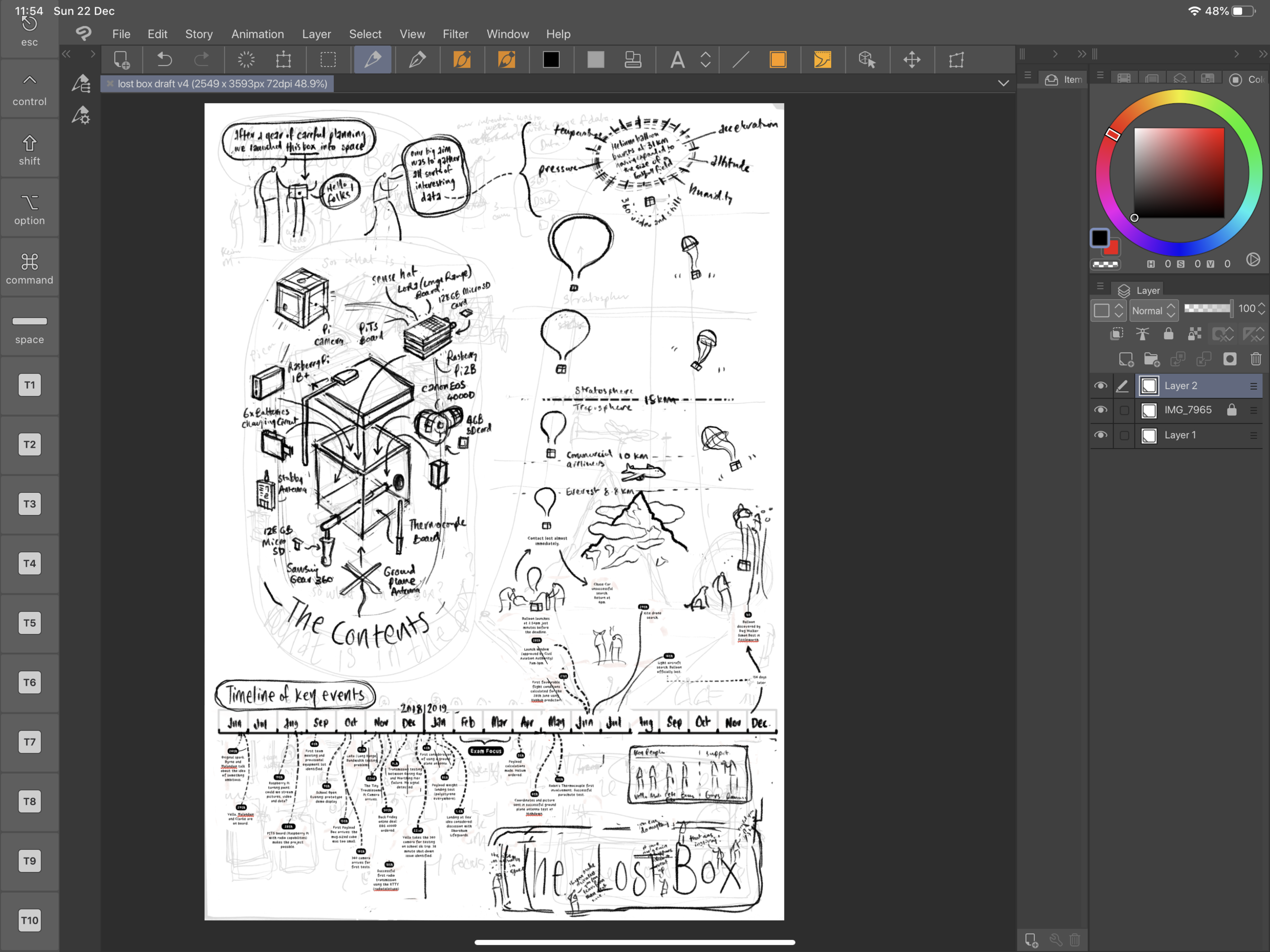Tap the space edge keyboard key
The height and width of the screenshot is (952, 1270).
(29, 329)
